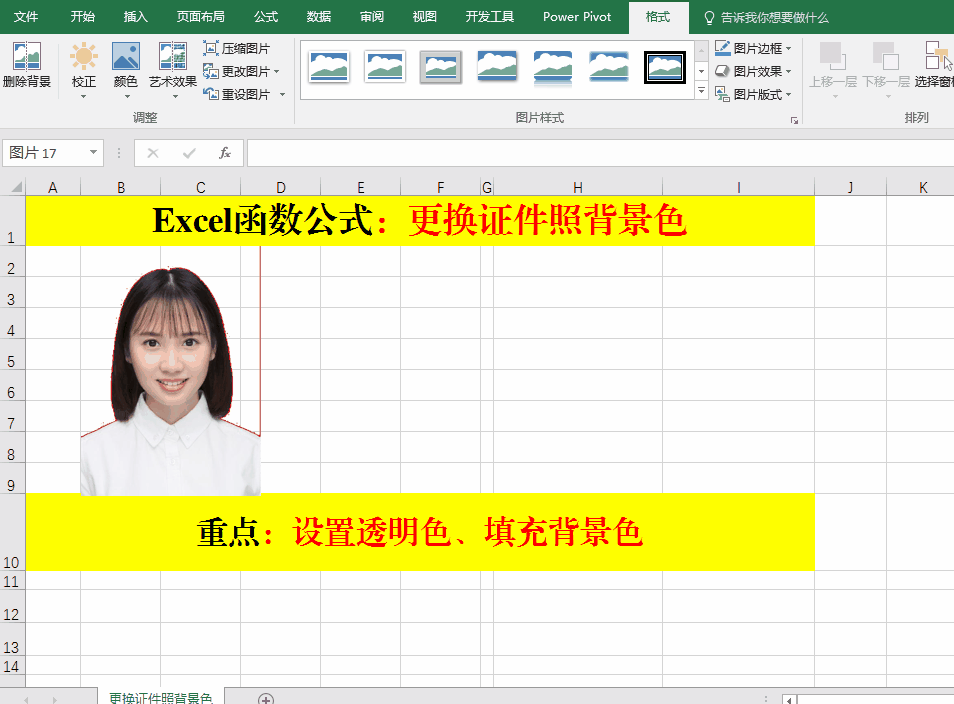Open the Name Box dropdown arrow
The width and height of the screenshot is (954, 704).
94,153
